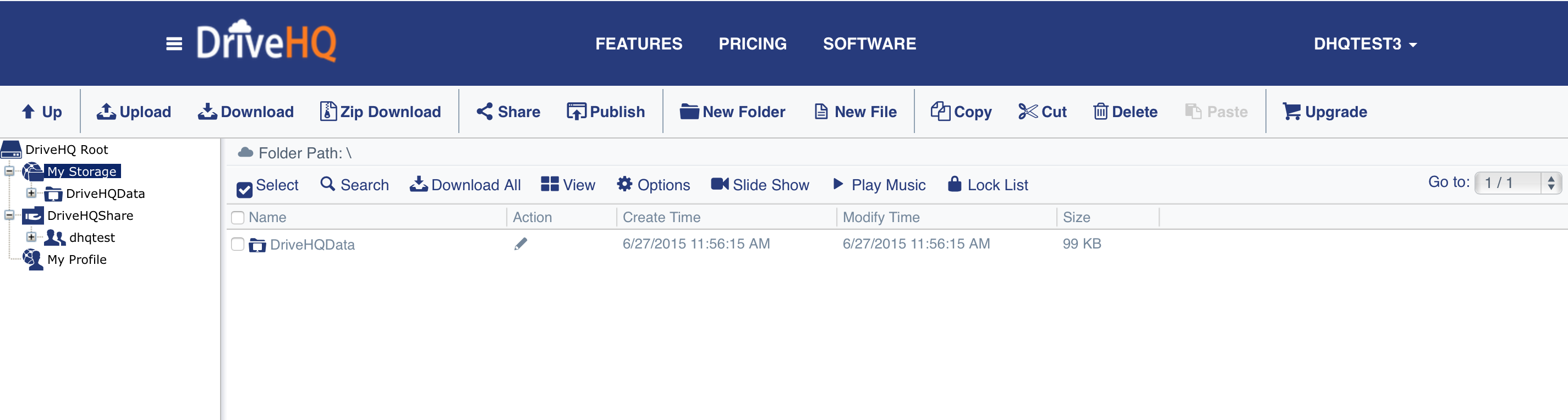The image size is (1568, 420).
Task: Click the Zip Download icon
Action: pyautogui.click(x=328, y=112)
